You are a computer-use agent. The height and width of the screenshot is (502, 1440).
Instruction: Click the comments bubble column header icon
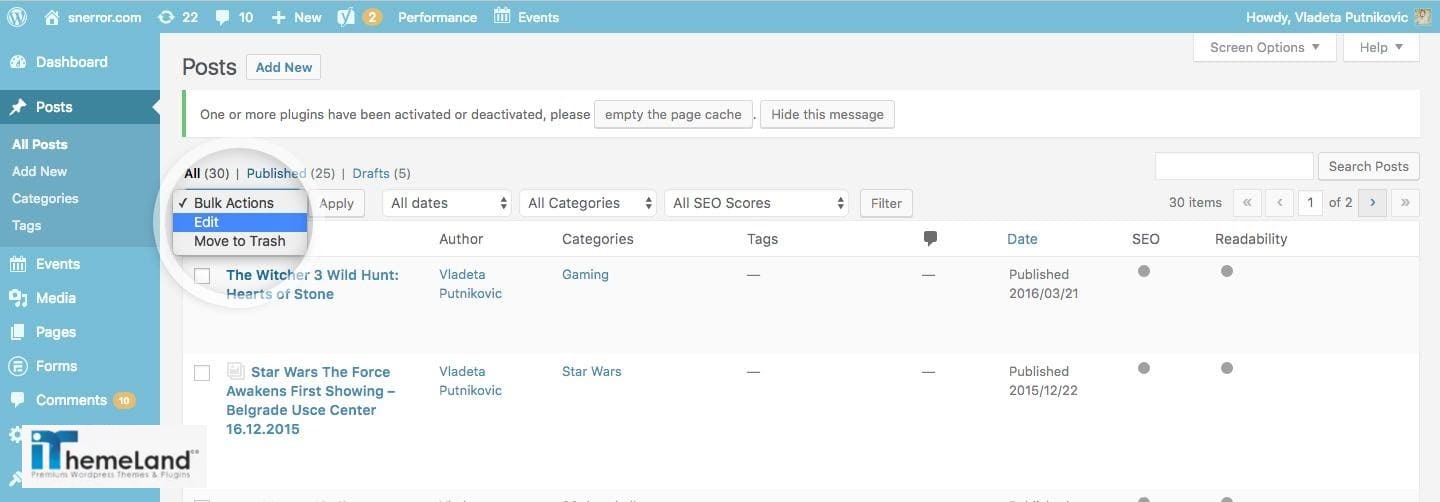(930, 239)
